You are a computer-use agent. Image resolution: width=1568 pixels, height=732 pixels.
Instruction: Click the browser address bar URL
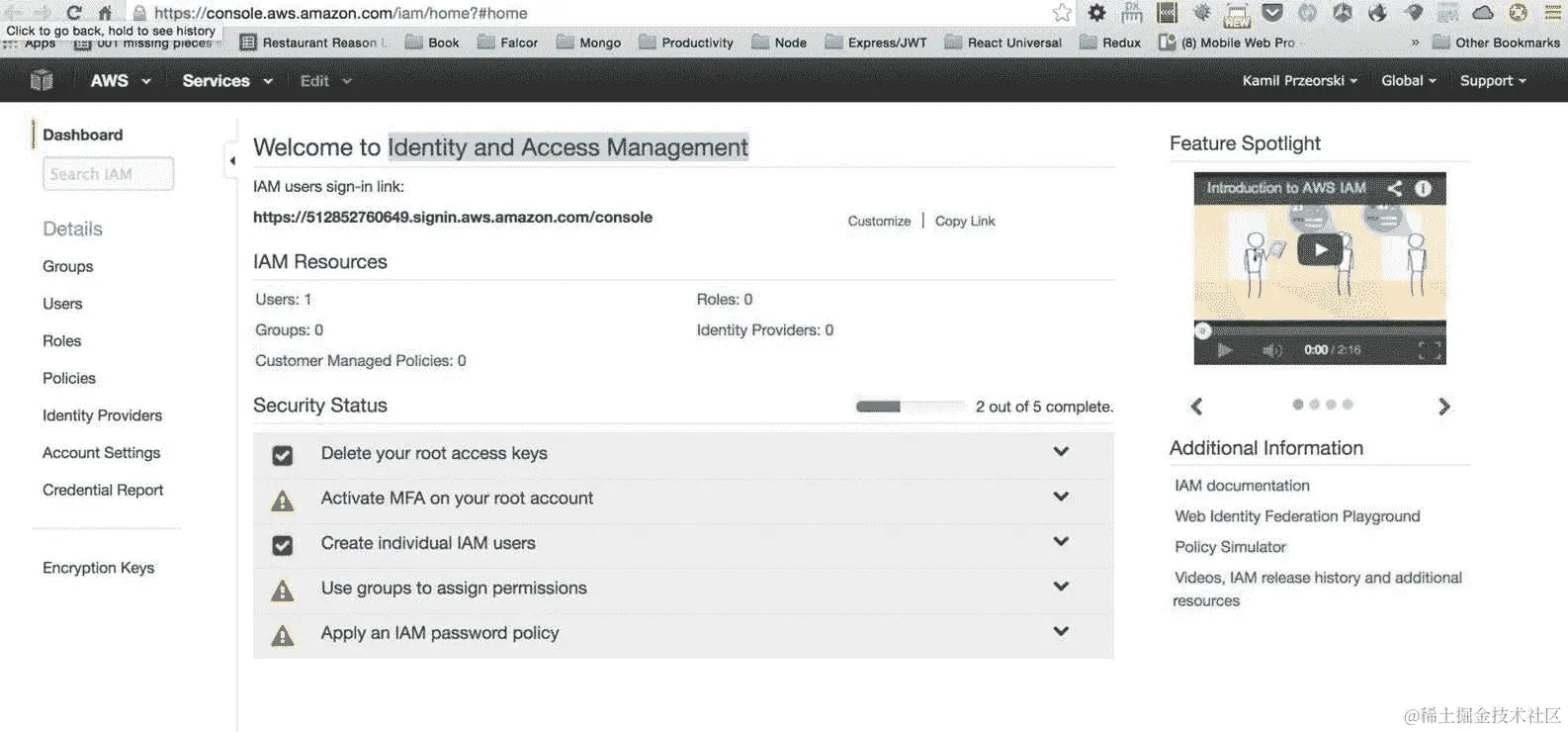[x=340, y=13]
